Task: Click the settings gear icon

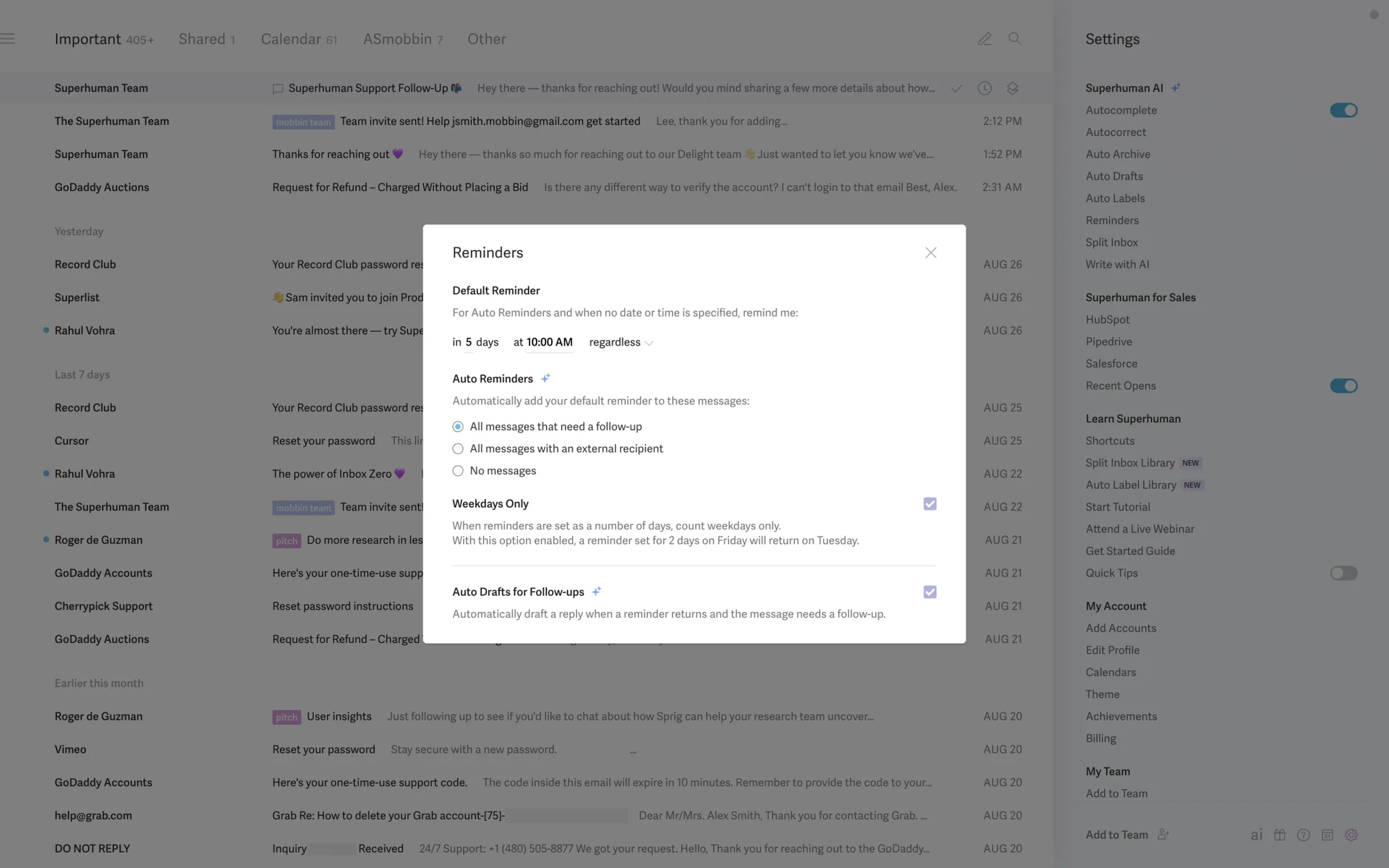Action: pos(1351,835)
